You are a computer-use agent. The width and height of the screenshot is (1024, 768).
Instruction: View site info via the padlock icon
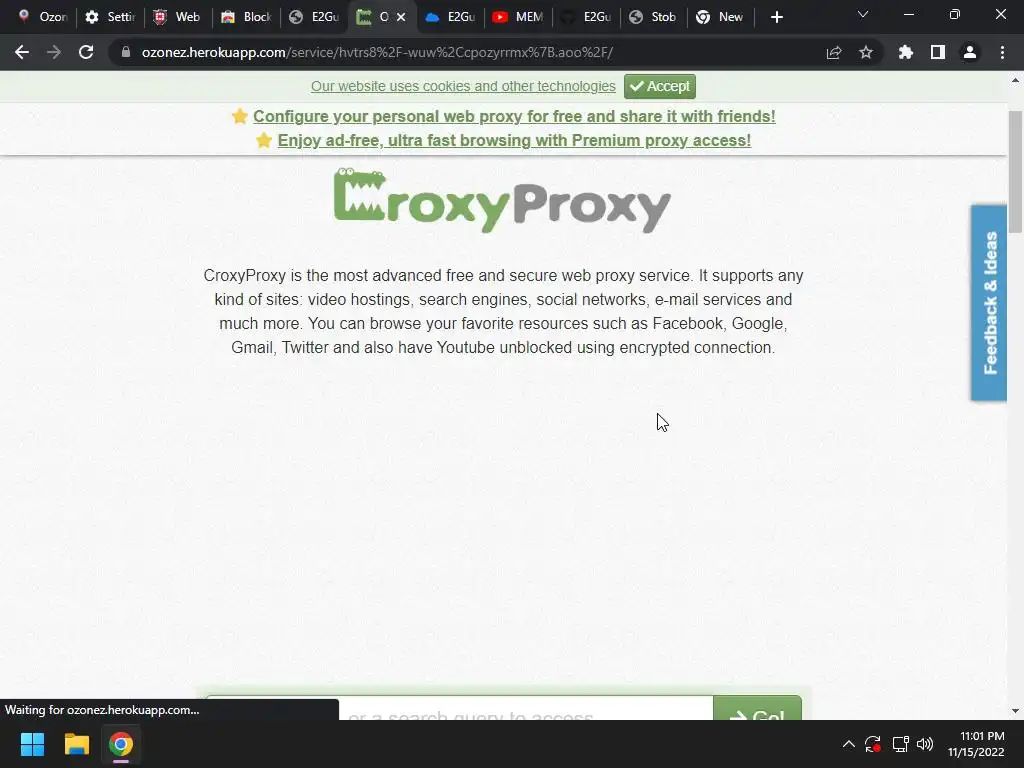click(x=126, y=52)
